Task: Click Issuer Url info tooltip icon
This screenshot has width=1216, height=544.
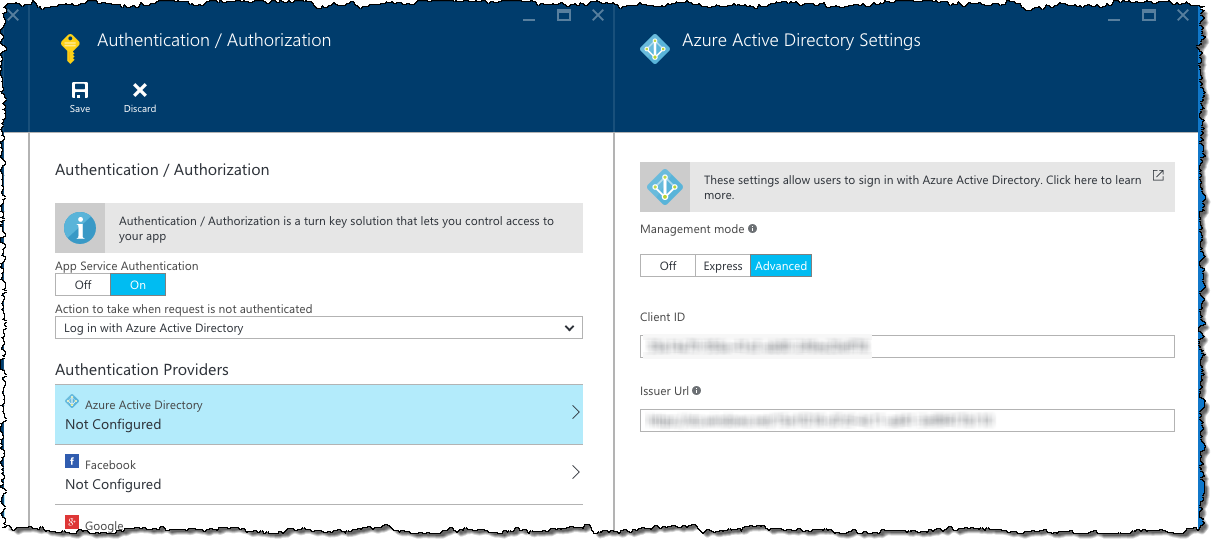Action: click(x=696, y=391)
